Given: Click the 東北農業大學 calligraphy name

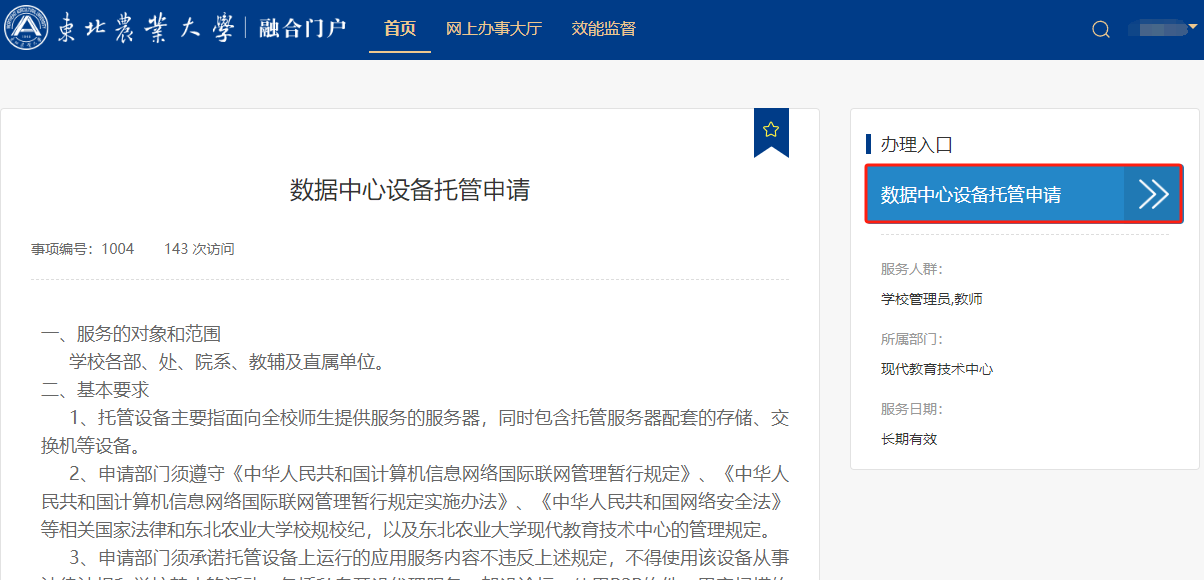Looking at the screenshot, I should (146, 28).
